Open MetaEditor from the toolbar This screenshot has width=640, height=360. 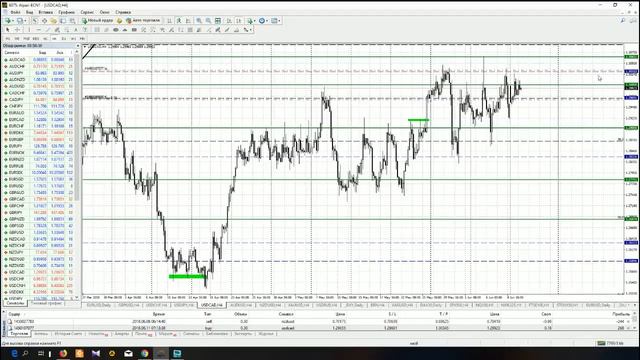[x=119, y=20]
